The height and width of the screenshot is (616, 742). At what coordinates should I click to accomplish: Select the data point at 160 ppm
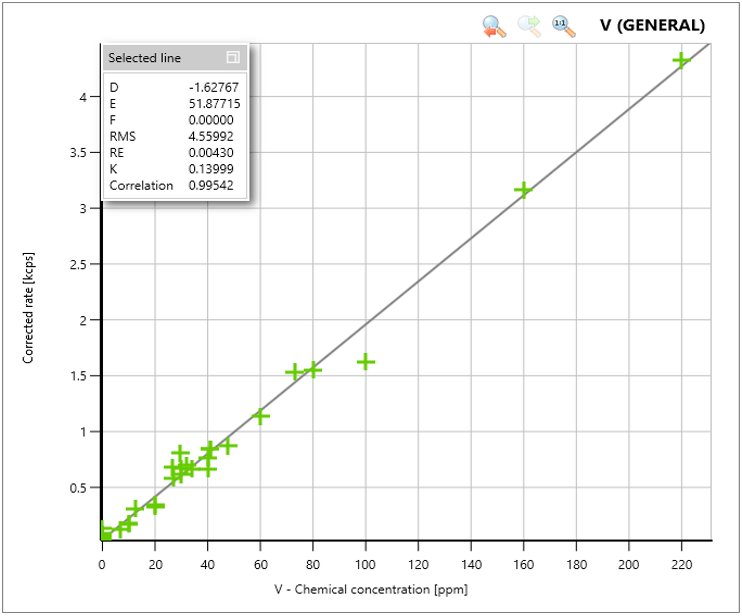point(523,189)
